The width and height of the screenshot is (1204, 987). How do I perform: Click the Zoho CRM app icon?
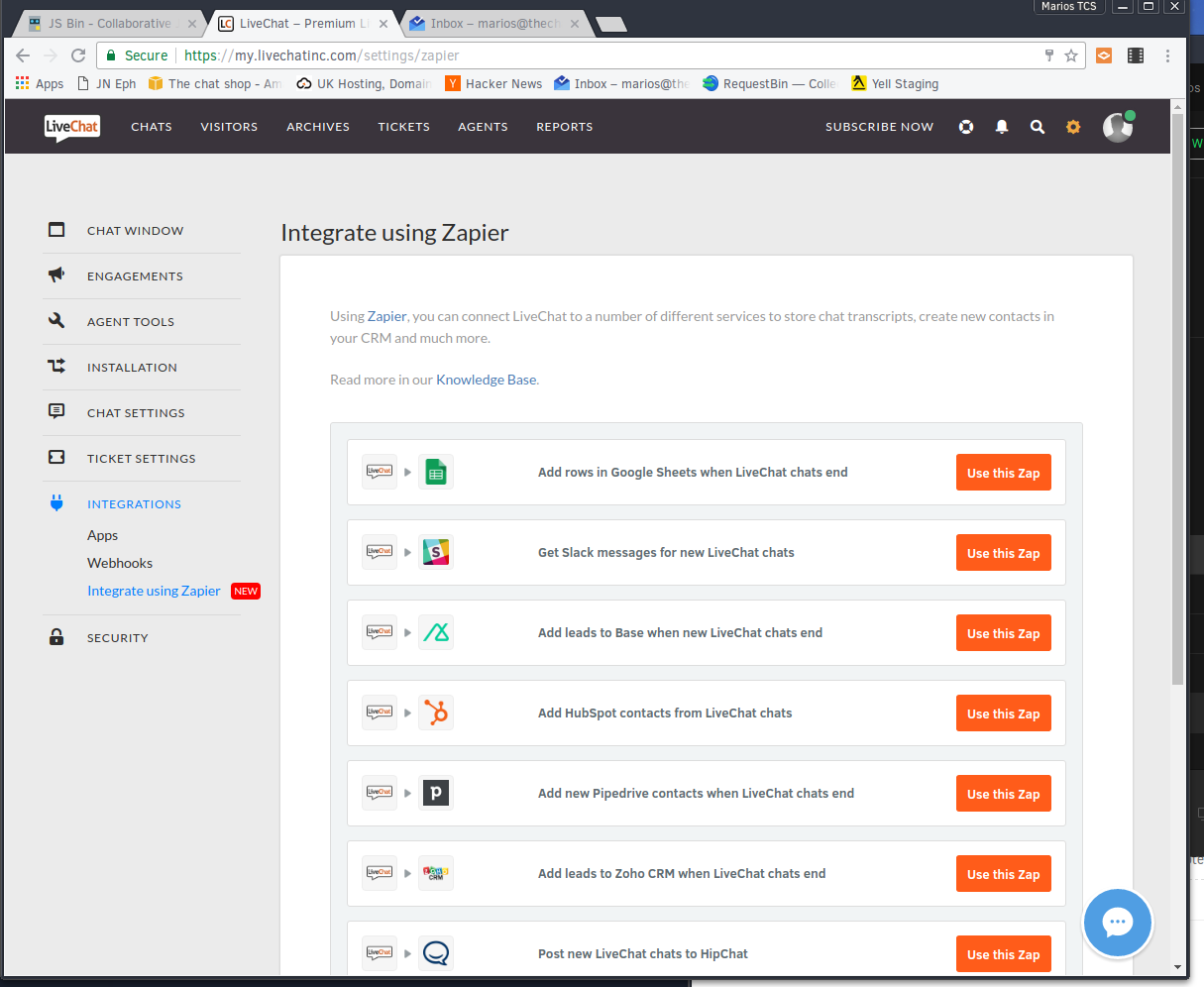436,874
